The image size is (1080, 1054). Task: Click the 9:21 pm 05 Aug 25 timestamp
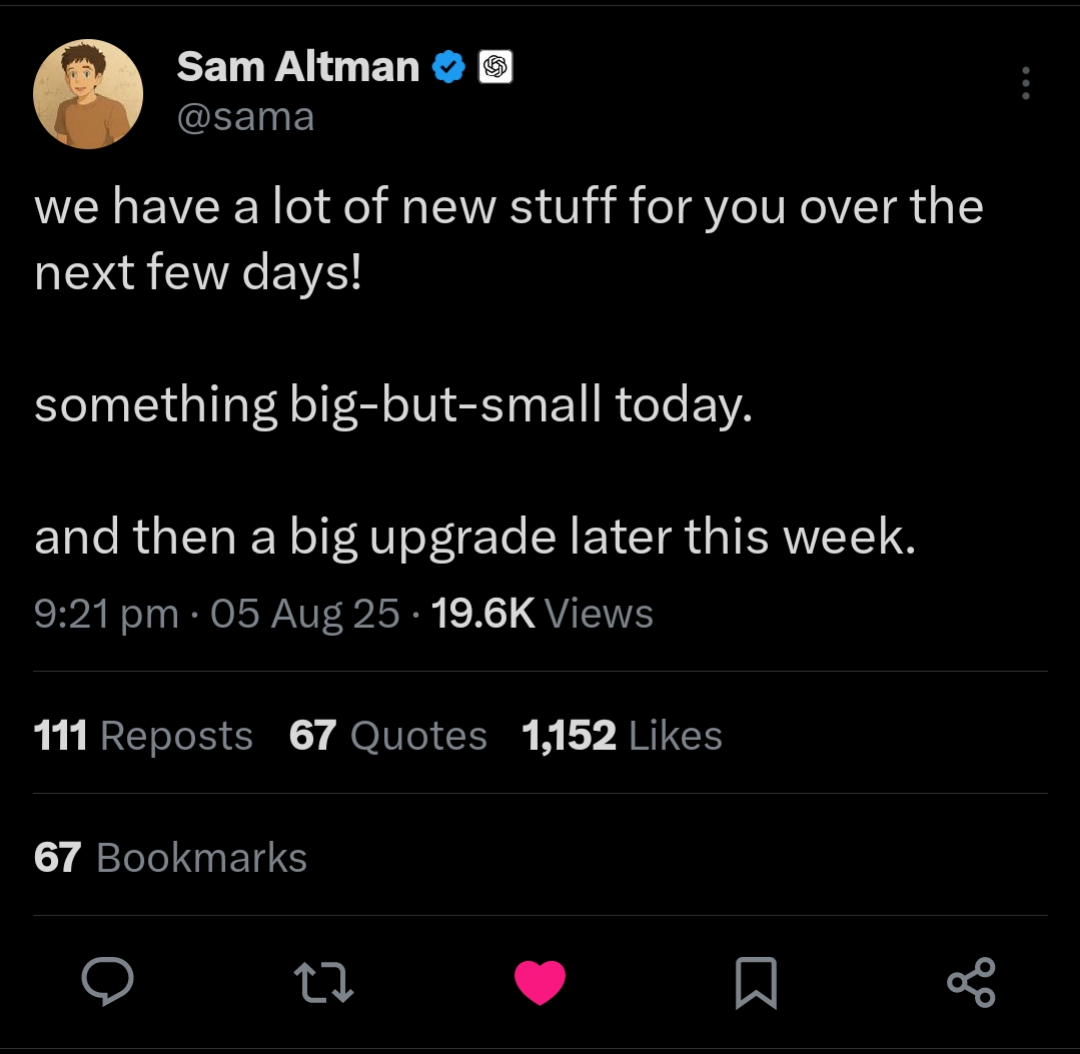tap(217, 613)
